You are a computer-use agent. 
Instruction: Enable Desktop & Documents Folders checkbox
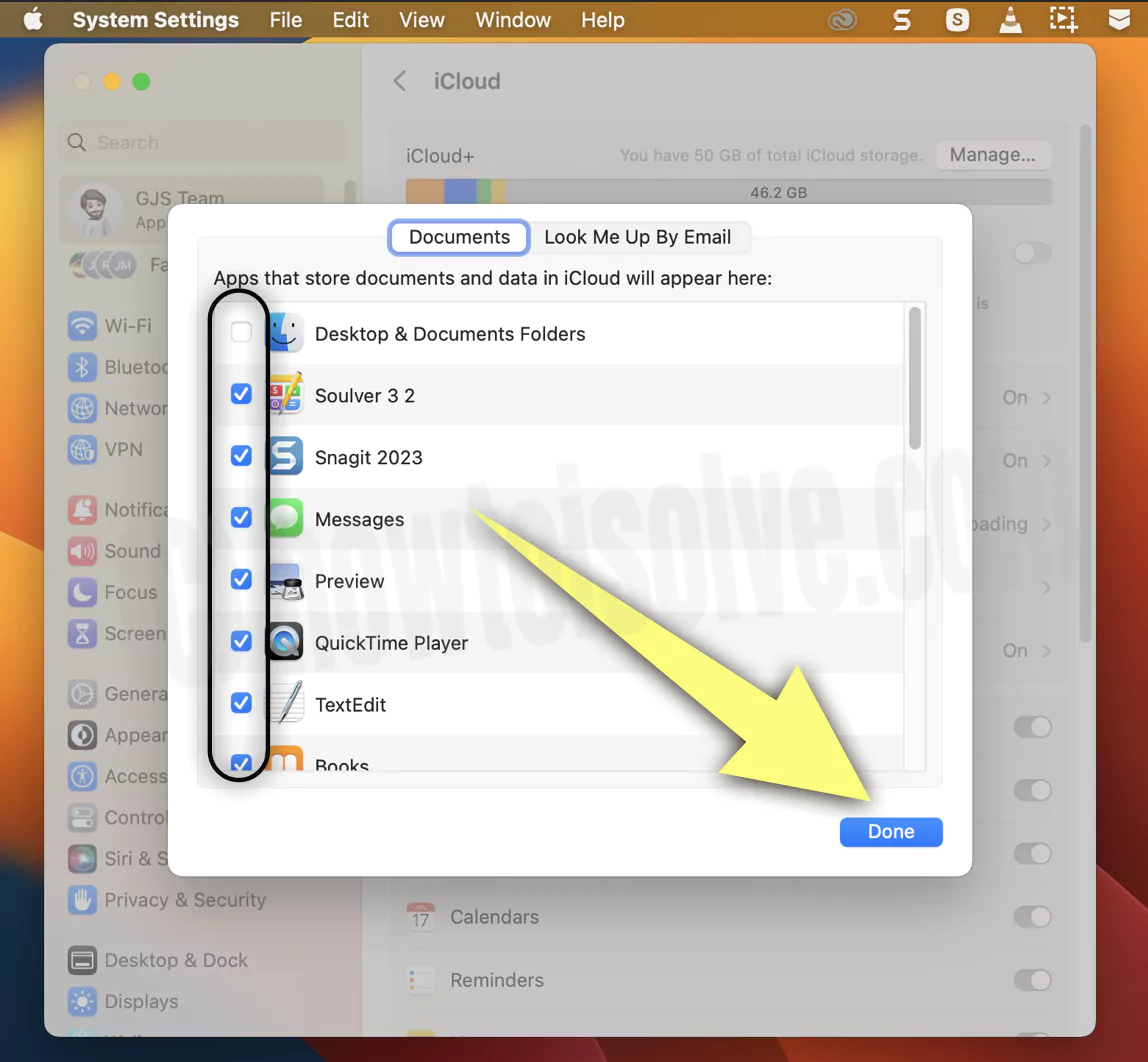(x=241, y=332)
